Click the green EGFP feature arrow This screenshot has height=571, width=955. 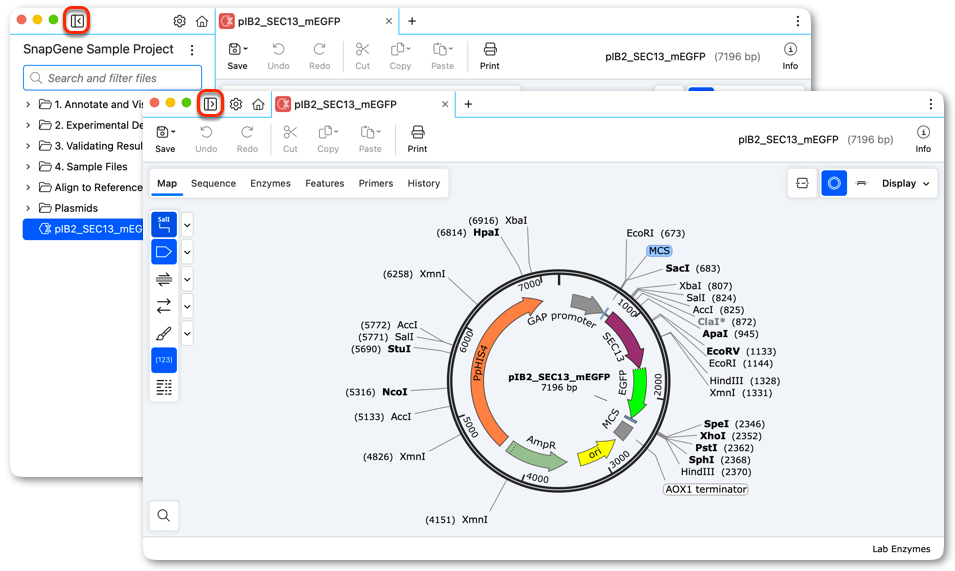[638, 393]
